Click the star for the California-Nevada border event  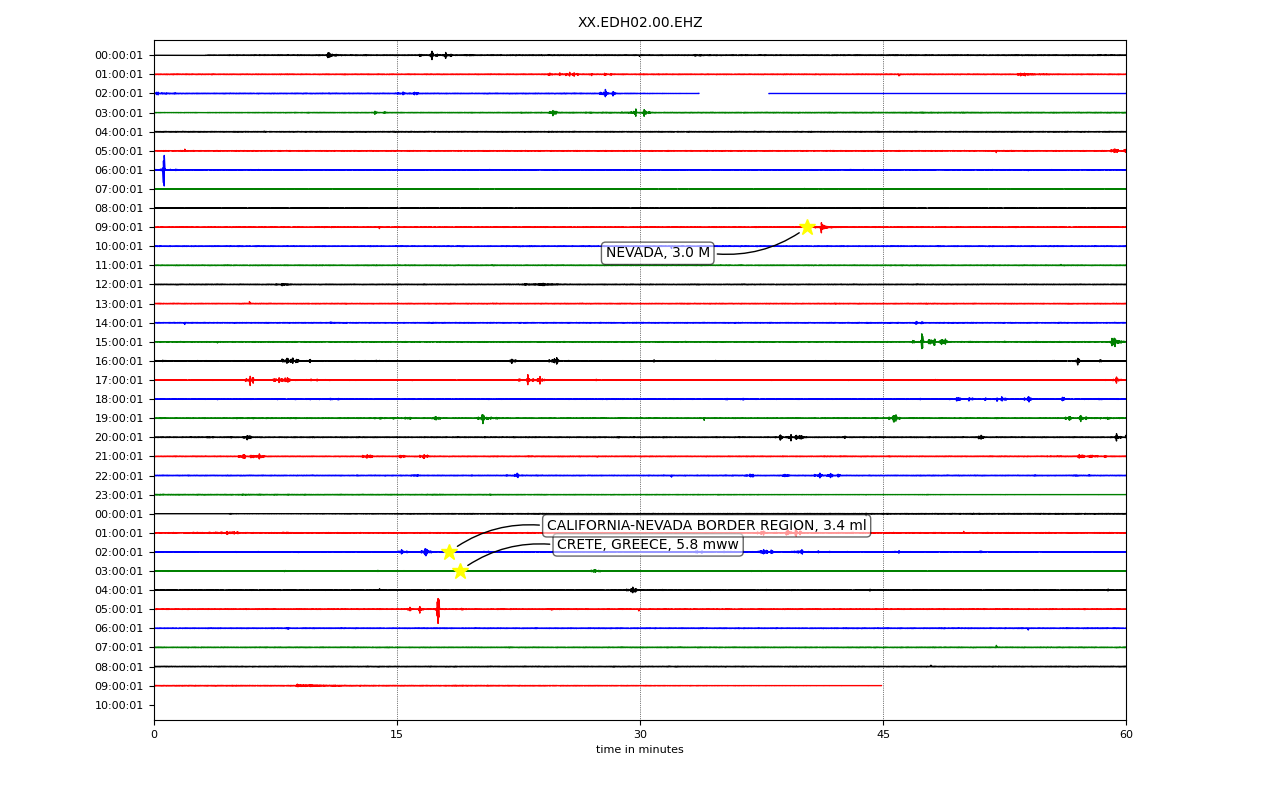pos(449,552)
